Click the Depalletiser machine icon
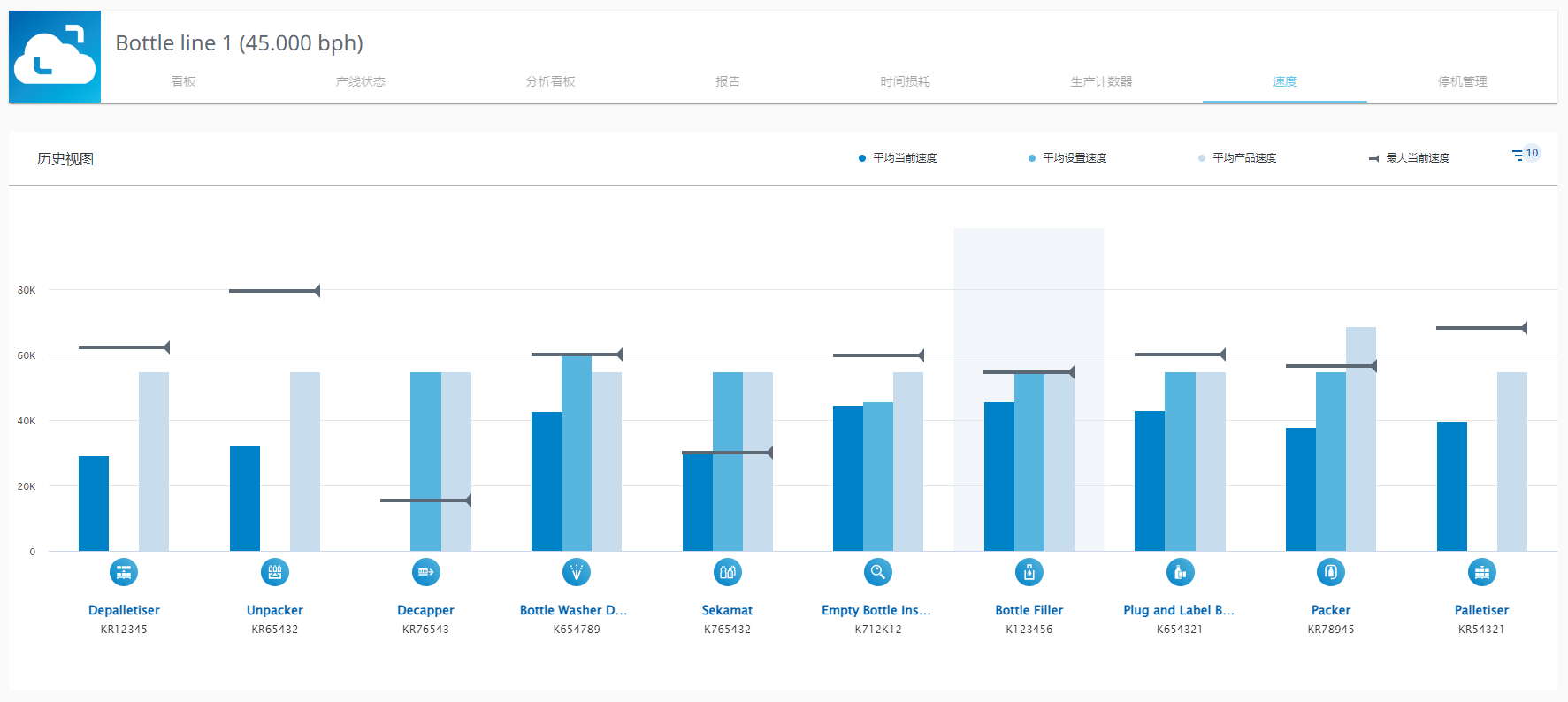Viewport: 1568px width, 702px height. pyautogui.click(x=124, y=572)
